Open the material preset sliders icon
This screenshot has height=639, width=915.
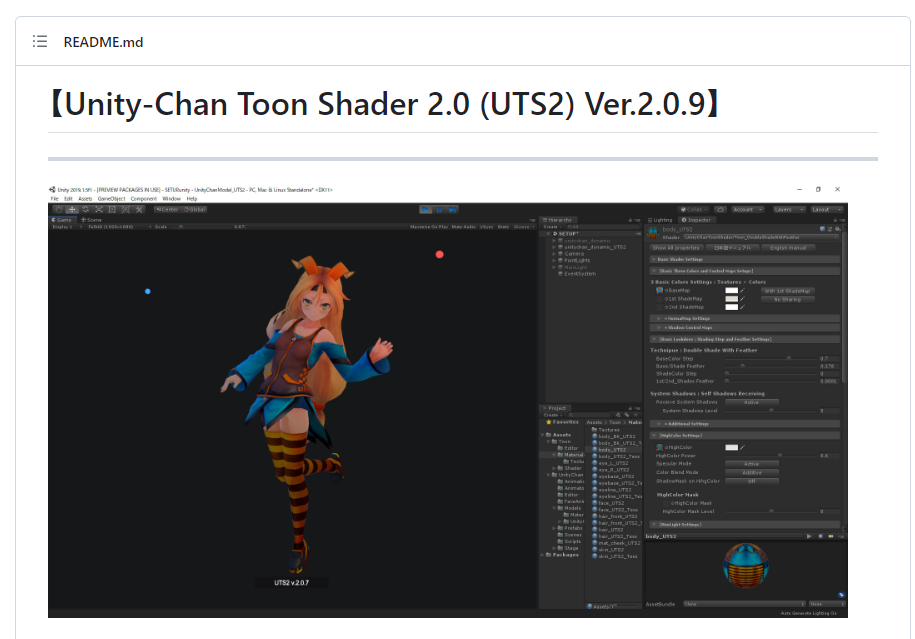[830, 229]
